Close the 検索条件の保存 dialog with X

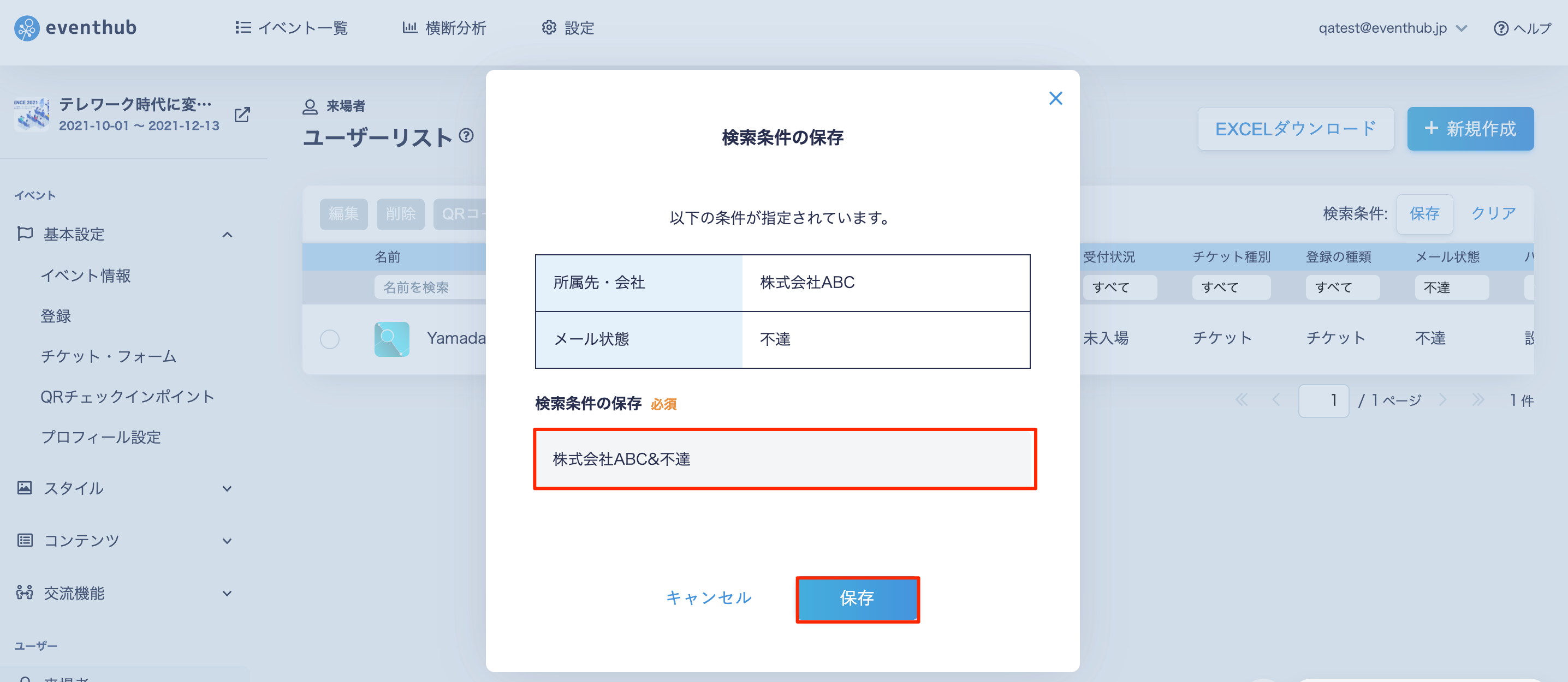(x=1055, y=99)
